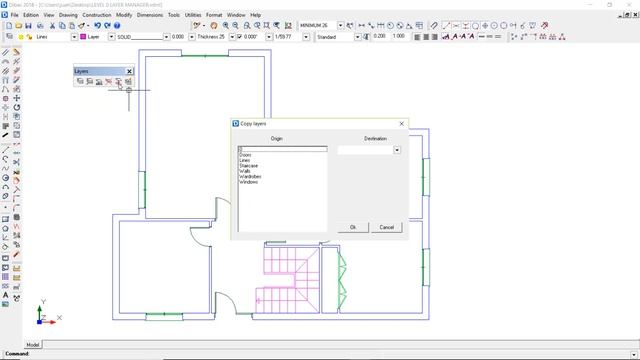Open Help with blue question icon
The width and height of the screenshot is (640, 360).
click(117, 26)
